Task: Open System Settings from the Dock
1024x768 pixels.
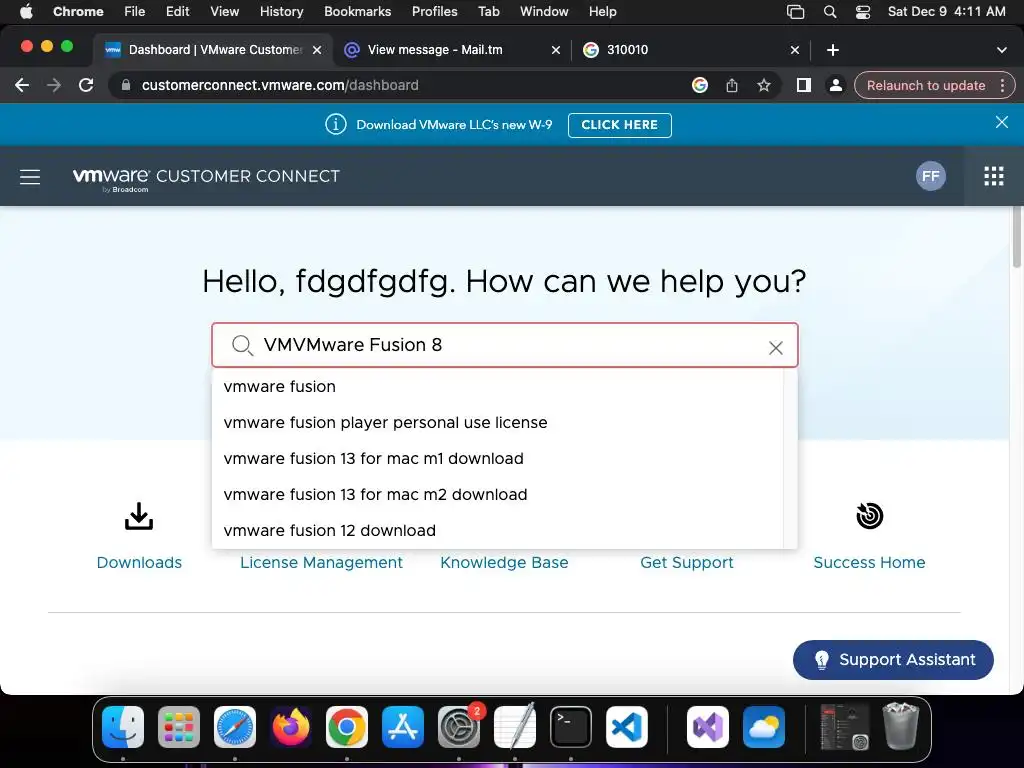Action: [459, 726]
